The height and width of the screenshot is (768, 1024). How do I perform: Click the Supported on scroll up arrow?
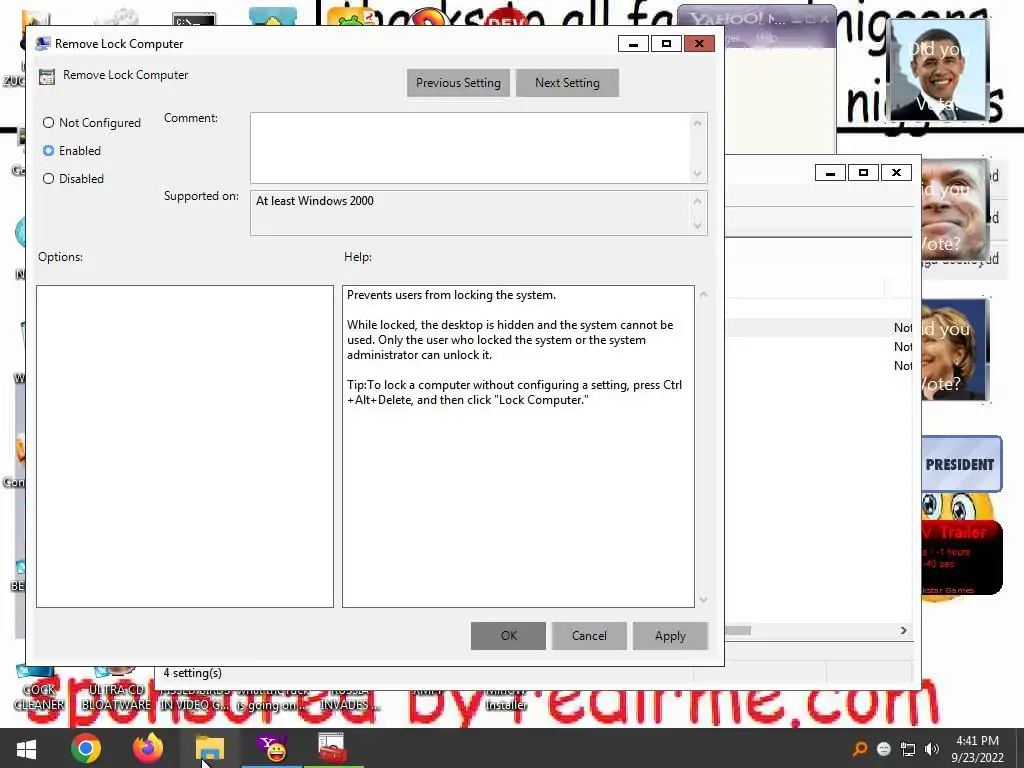[x=697, y=201]
